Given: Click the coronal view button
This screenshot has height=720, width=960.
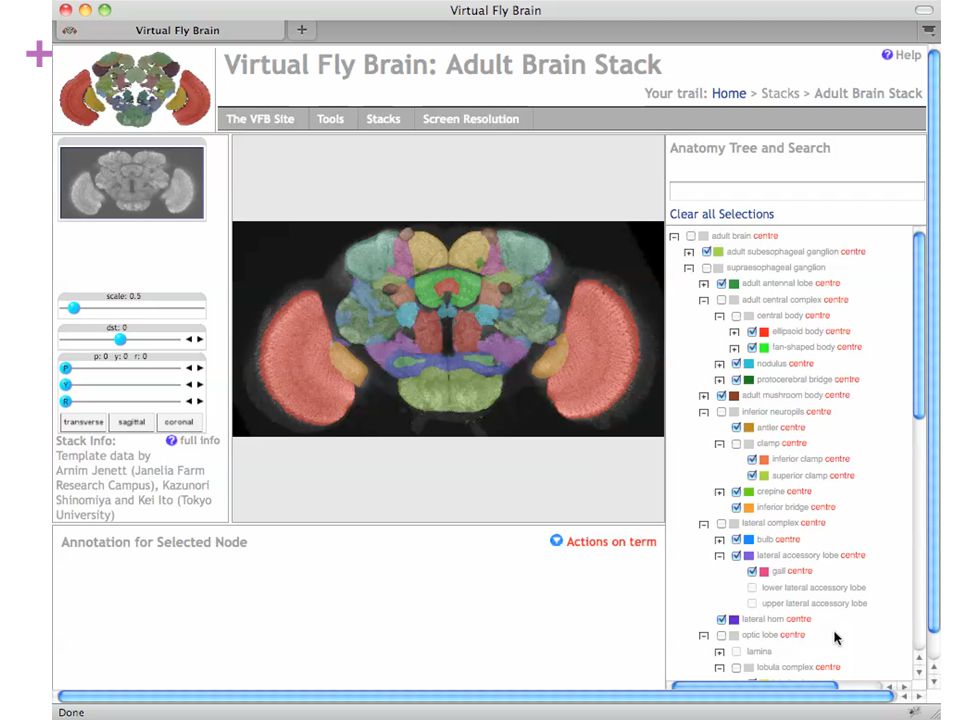Looking at the screenshot, I should click(179, 422).
